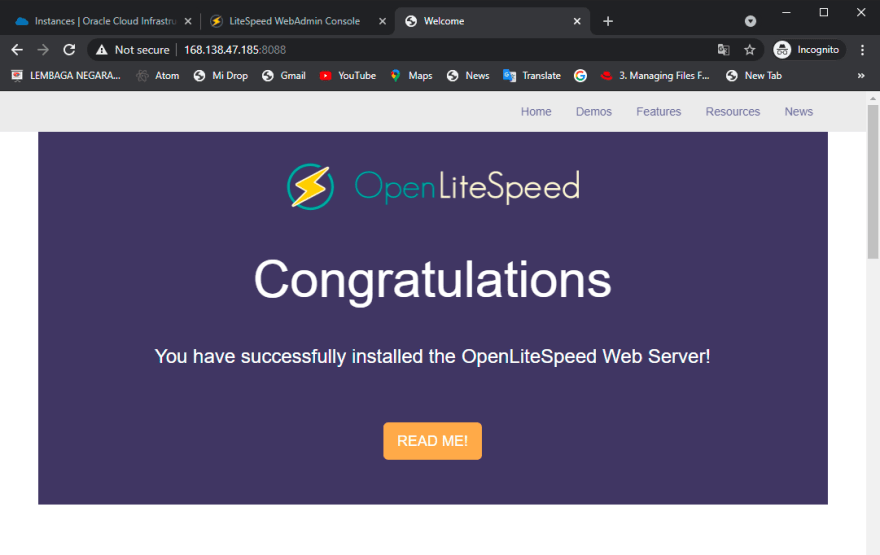
Task: Open the tab search dropdown arrow
Action: 750,21
